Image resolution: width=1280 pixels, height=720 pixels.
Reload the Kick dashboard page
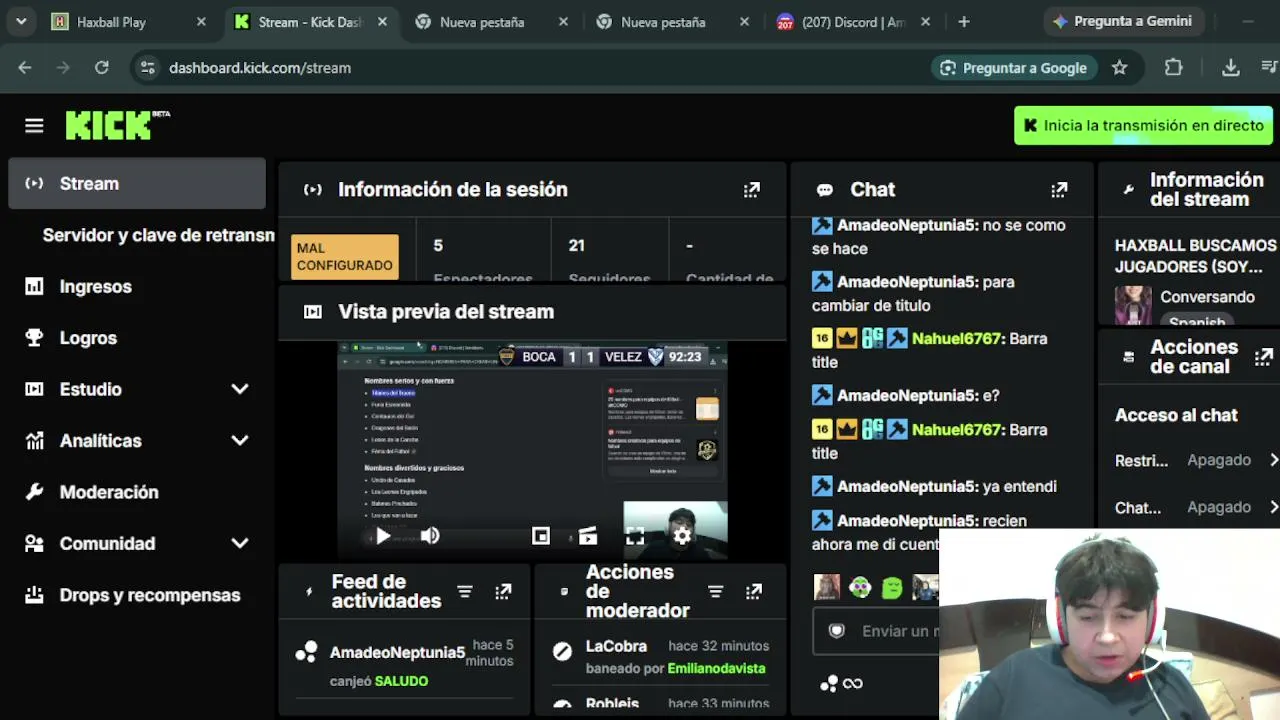point(101,68)
